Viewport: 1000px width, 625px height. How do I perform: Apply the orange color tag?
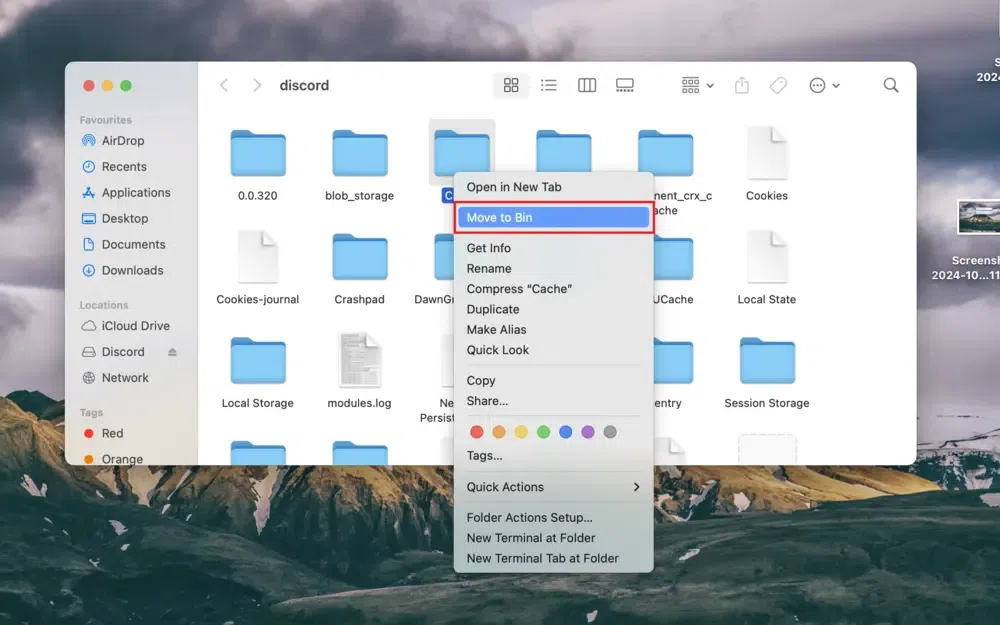[x=499, y=432]
